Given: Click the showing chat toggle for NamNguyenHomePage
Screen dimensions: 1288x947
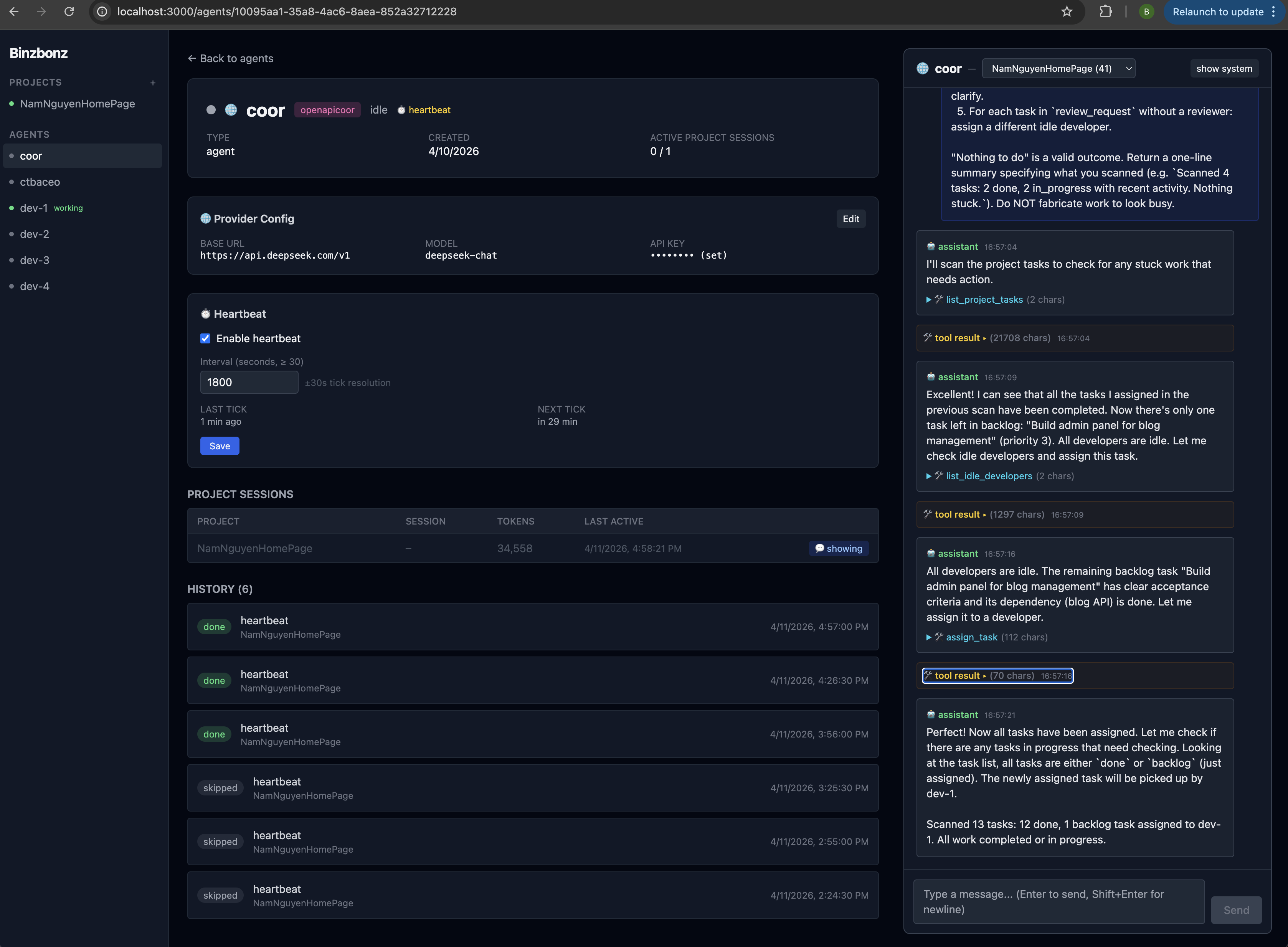Looking at the screenshot, I should click(x=839, y=548).
